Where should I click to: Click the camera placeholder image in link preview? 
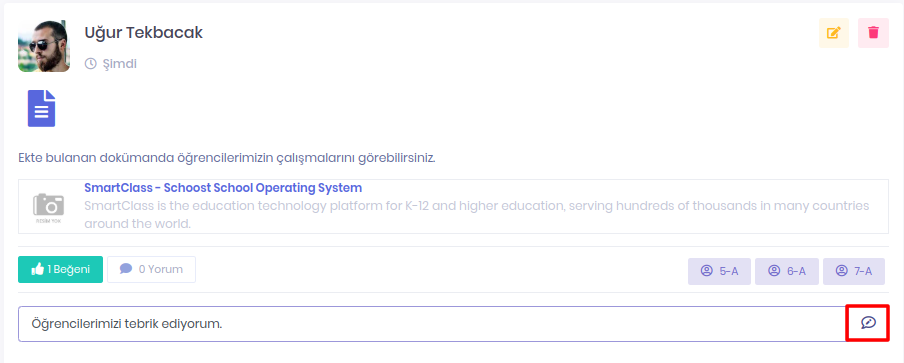pos(48,207)
